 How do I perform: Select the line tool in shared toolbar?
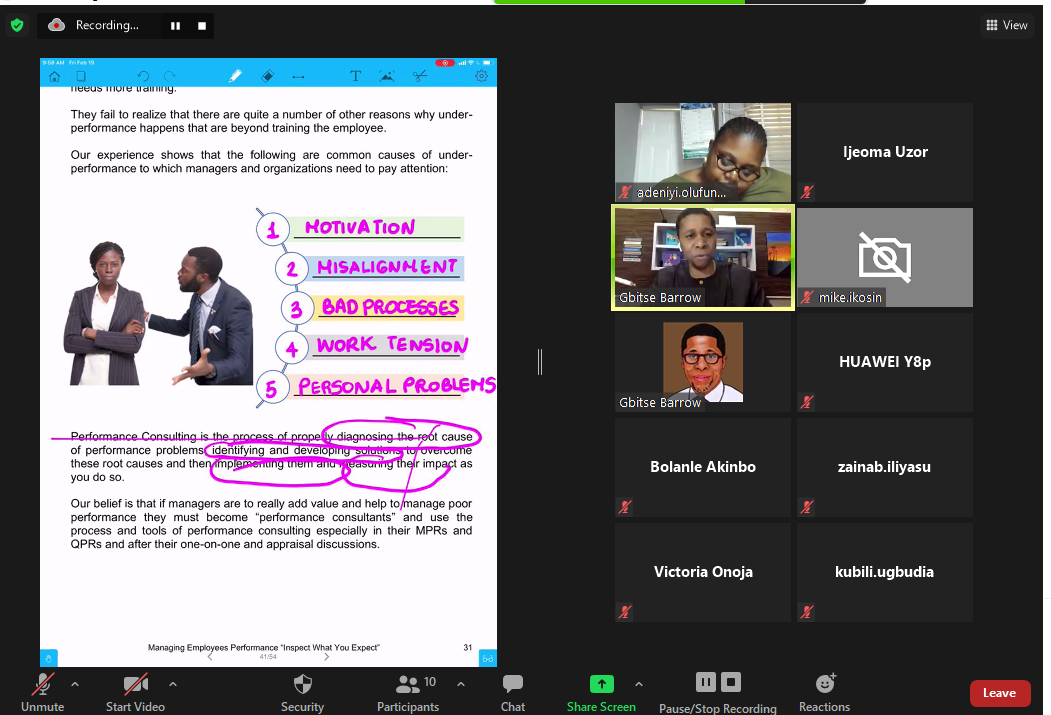pyautogui.click(x=298, y=77)
